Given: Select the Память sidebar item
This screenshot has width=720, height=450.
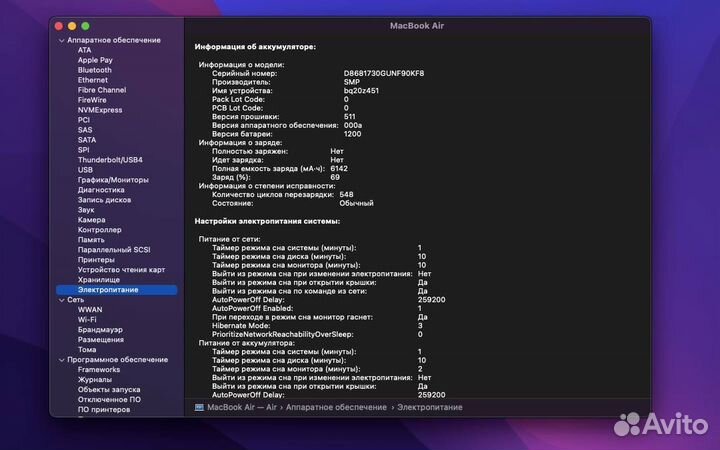Looking at the screenshot, I should coord(91,240).
